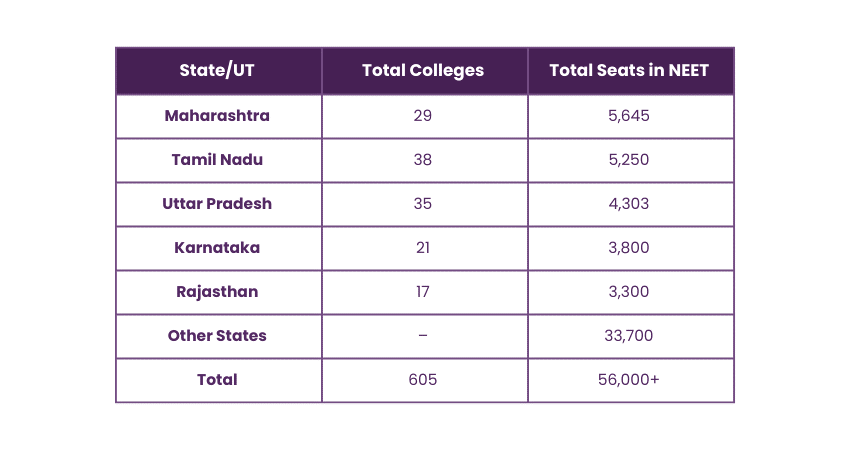This screenshot has width=850, height=450.
Task: Click the 5,645 seats cell
Action: point(629,115)
